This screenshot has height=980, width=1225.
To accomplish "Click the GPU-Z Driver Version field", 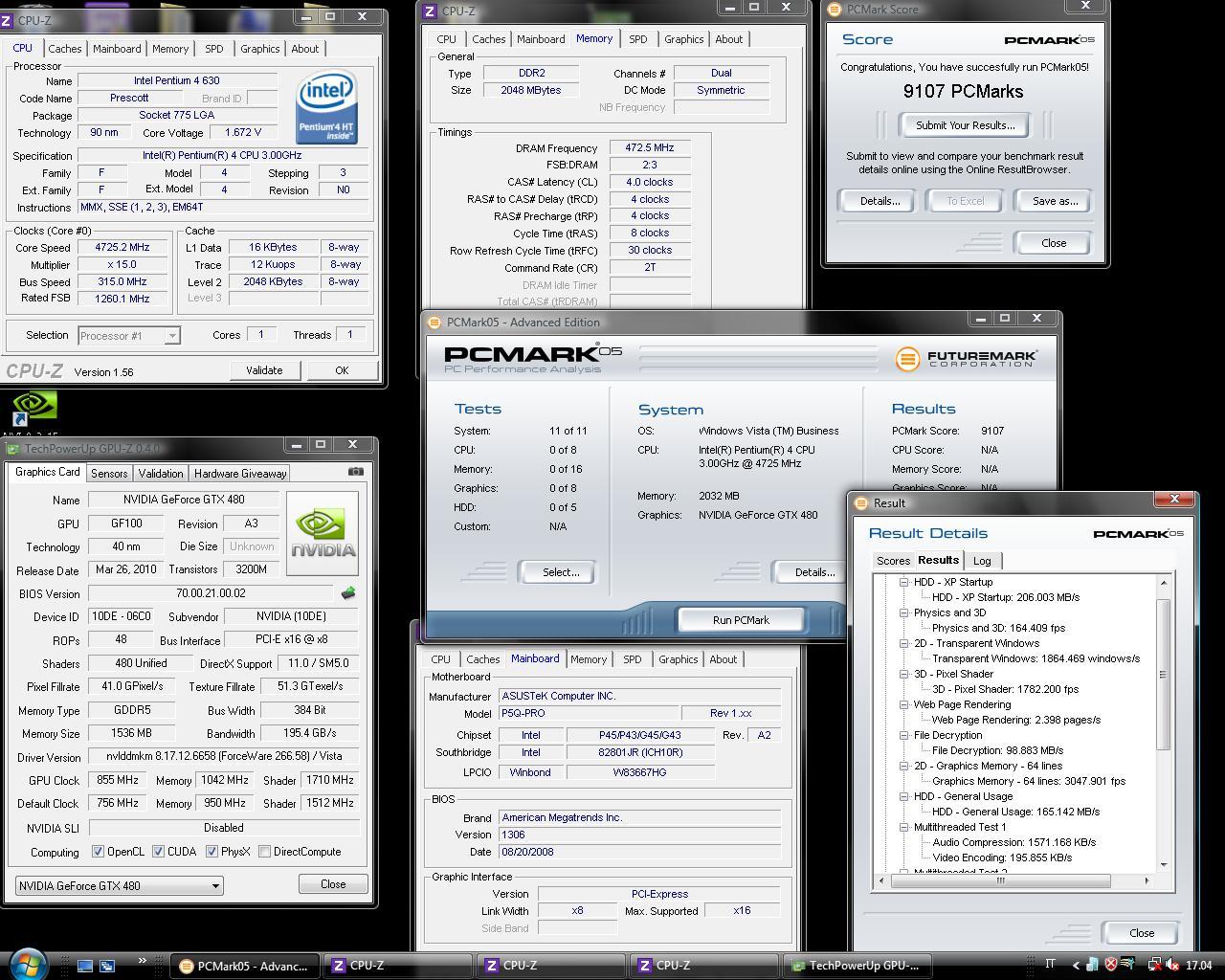I will click(x=224, y=757).
